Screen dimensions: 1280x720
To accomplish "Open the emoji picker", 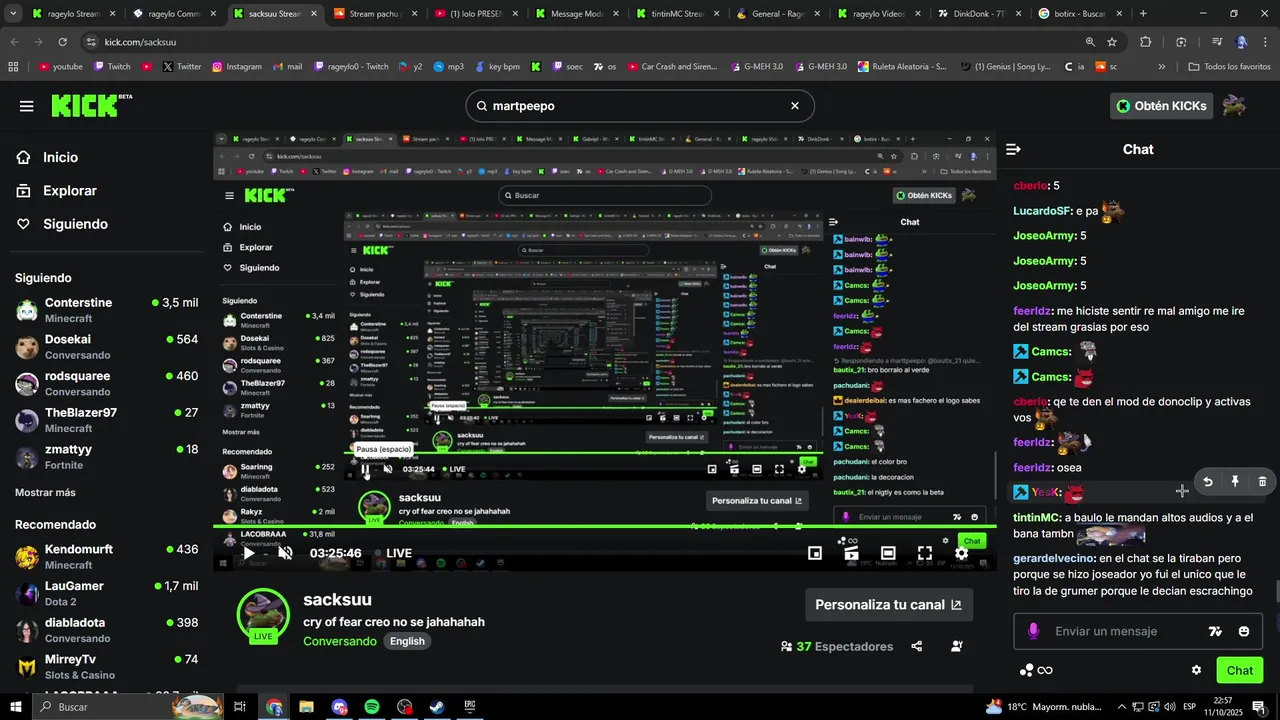I will pos(1244,631).
